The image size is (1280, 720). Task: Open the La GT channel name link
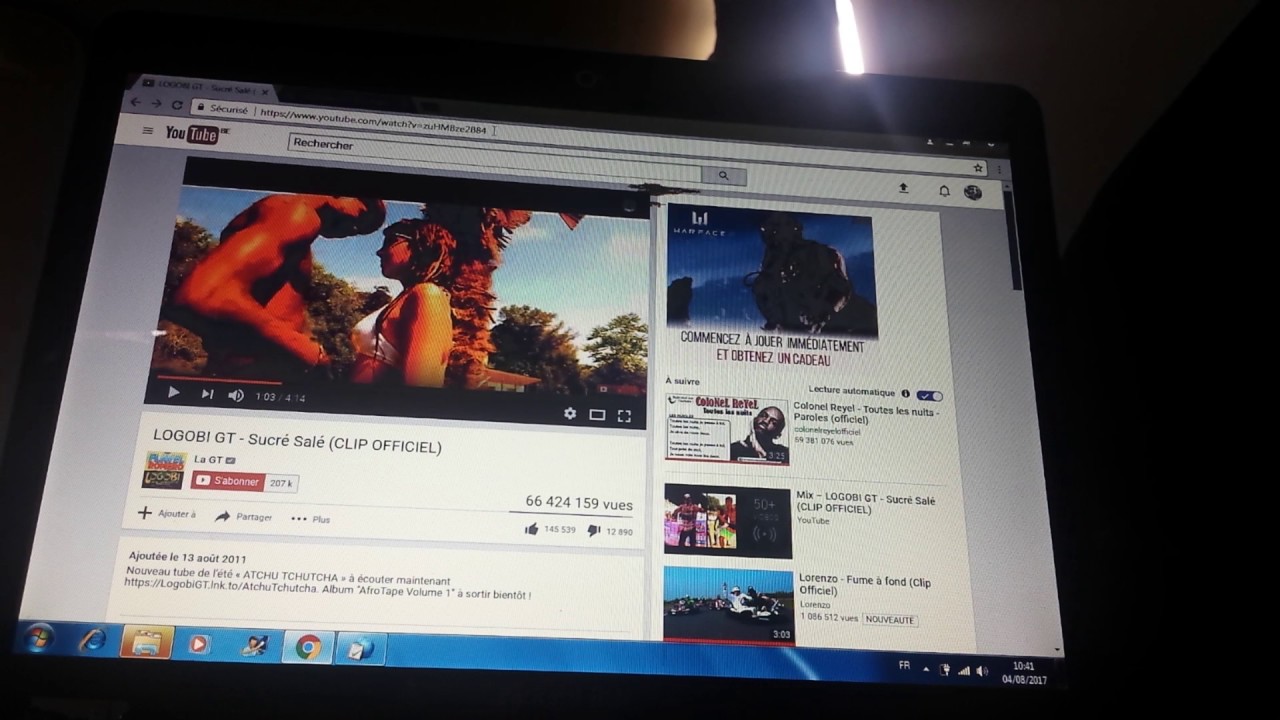[x=208, y=460]
